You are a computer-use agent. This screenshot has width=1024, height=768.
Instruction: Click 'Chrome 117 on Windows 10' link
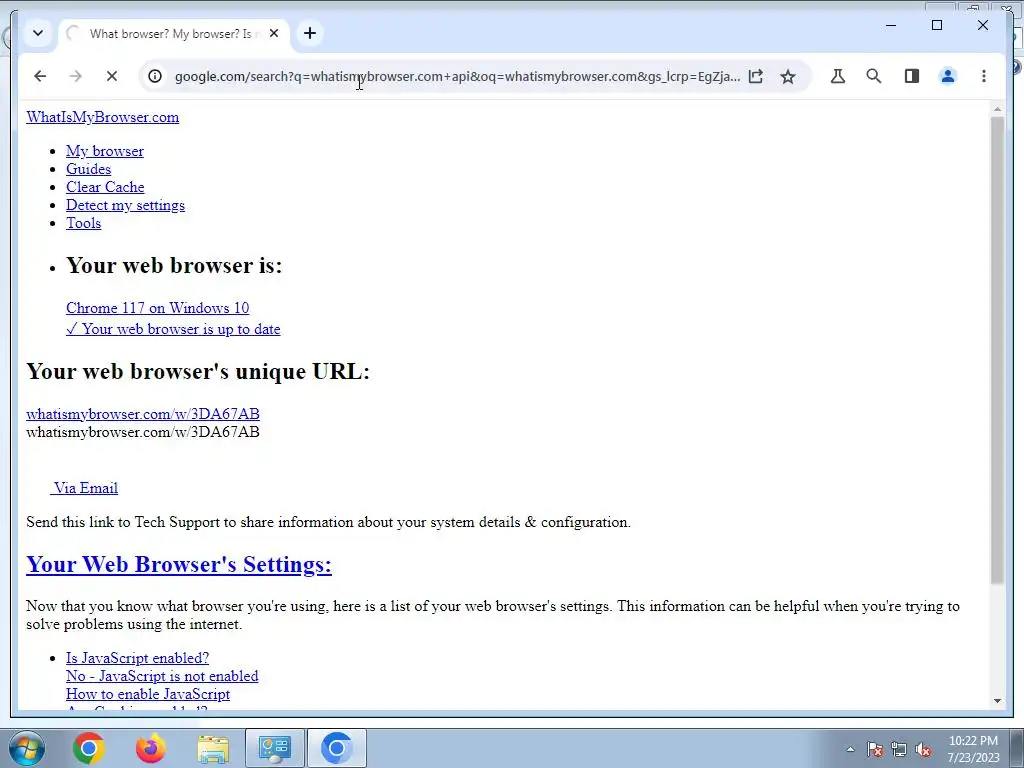157,308
